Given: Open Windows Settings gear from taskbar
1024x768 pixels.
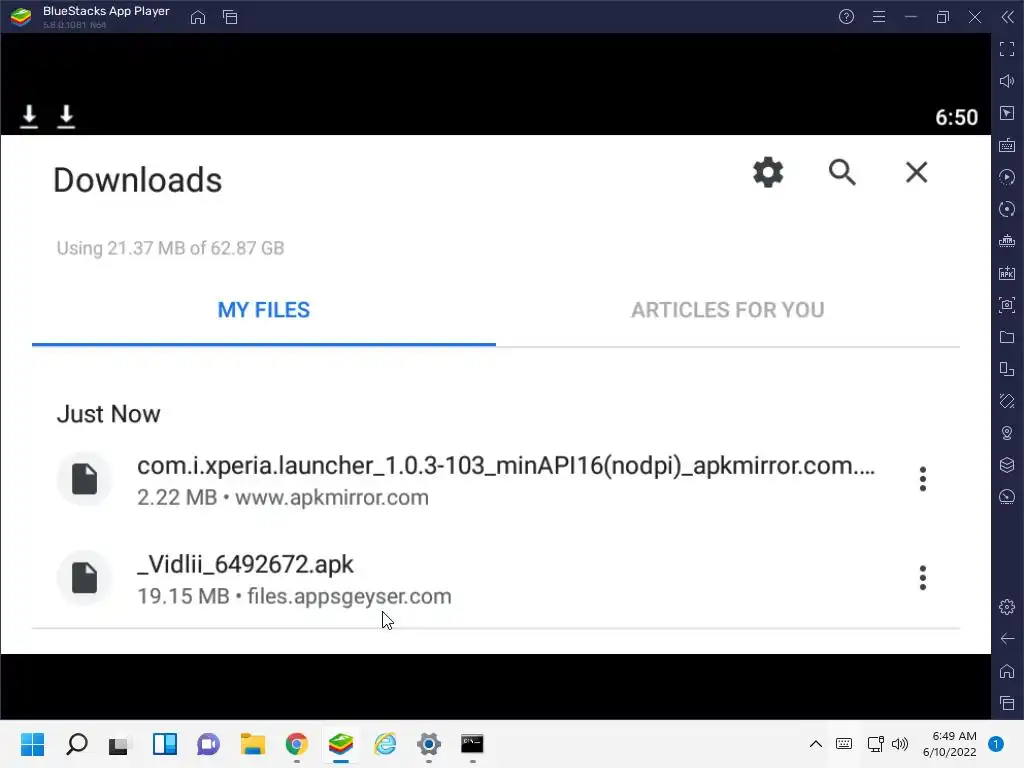Looking at the screenshot, I should (x=428, y=744).
